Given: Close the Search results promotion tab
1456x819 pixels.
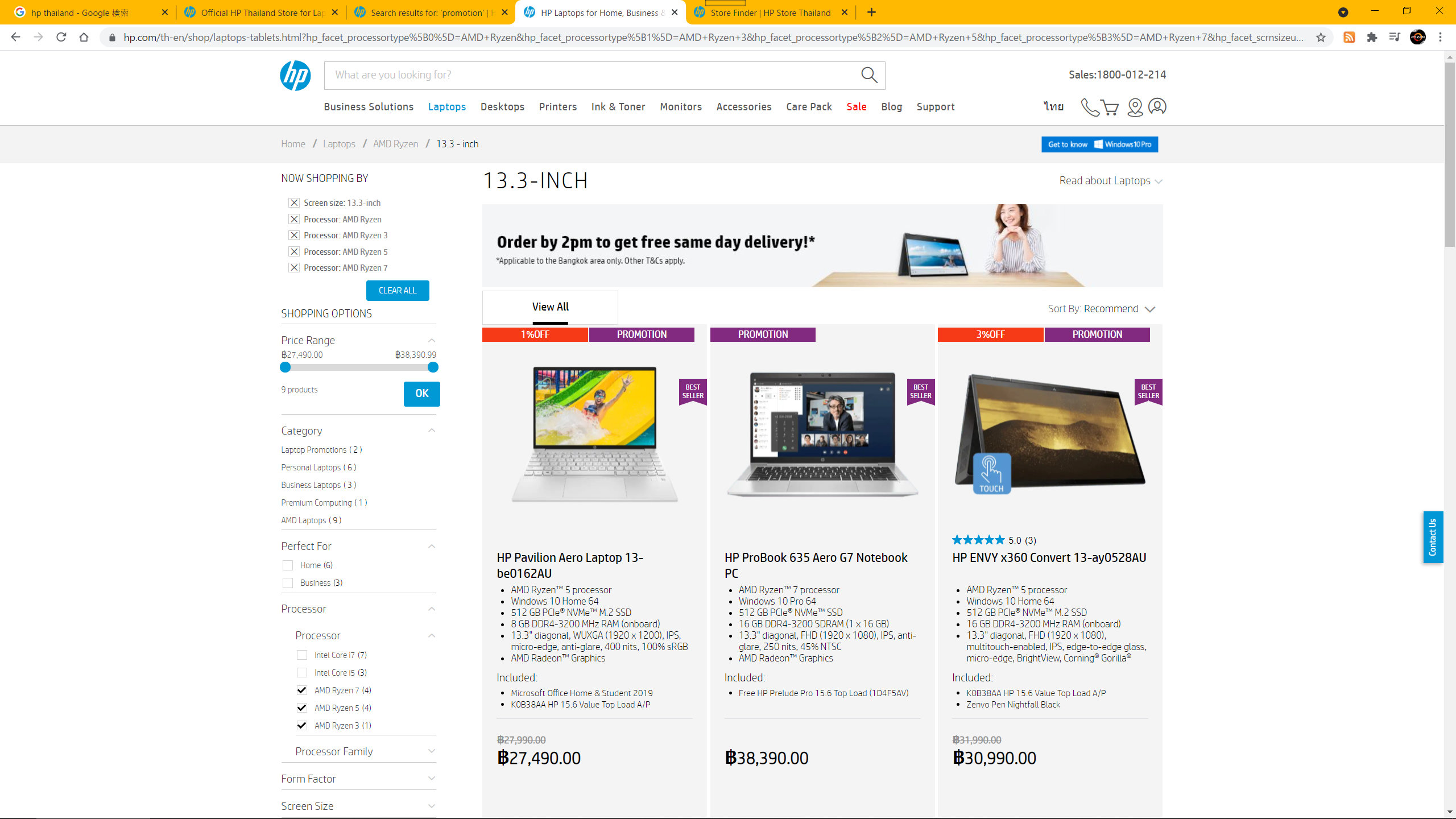Looking at the screenshot, I should coord(504,13).
